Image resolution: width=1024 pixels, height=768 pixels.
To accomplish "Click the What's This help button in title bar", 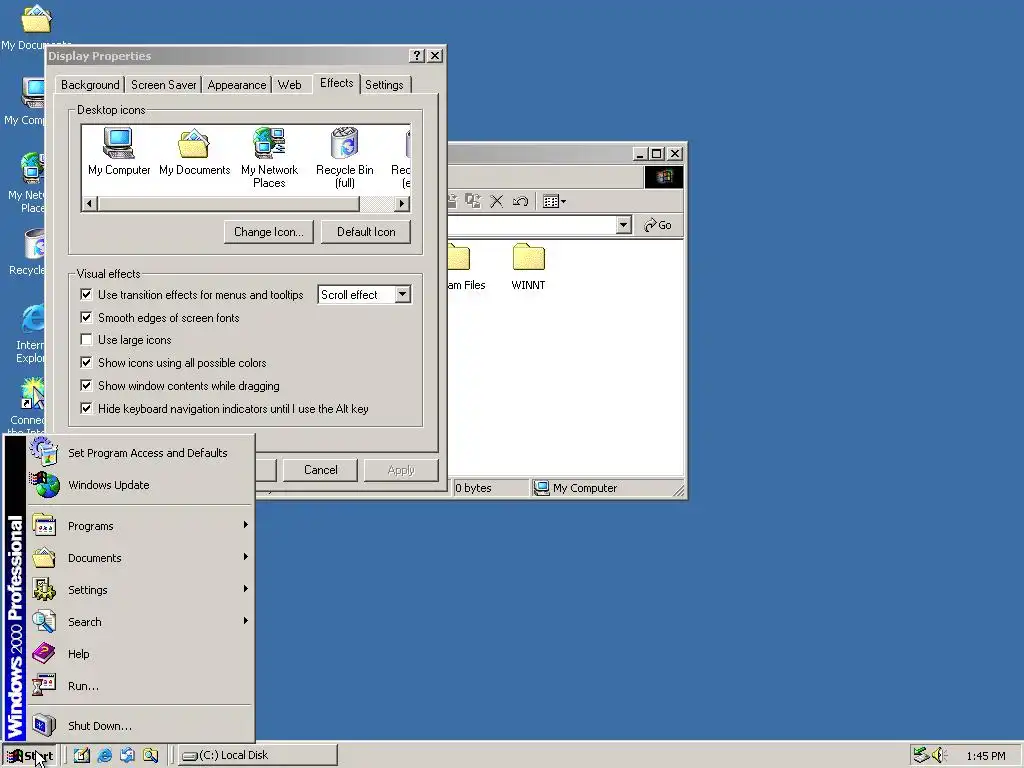I will pyautogui.click(x=417, y=56).
